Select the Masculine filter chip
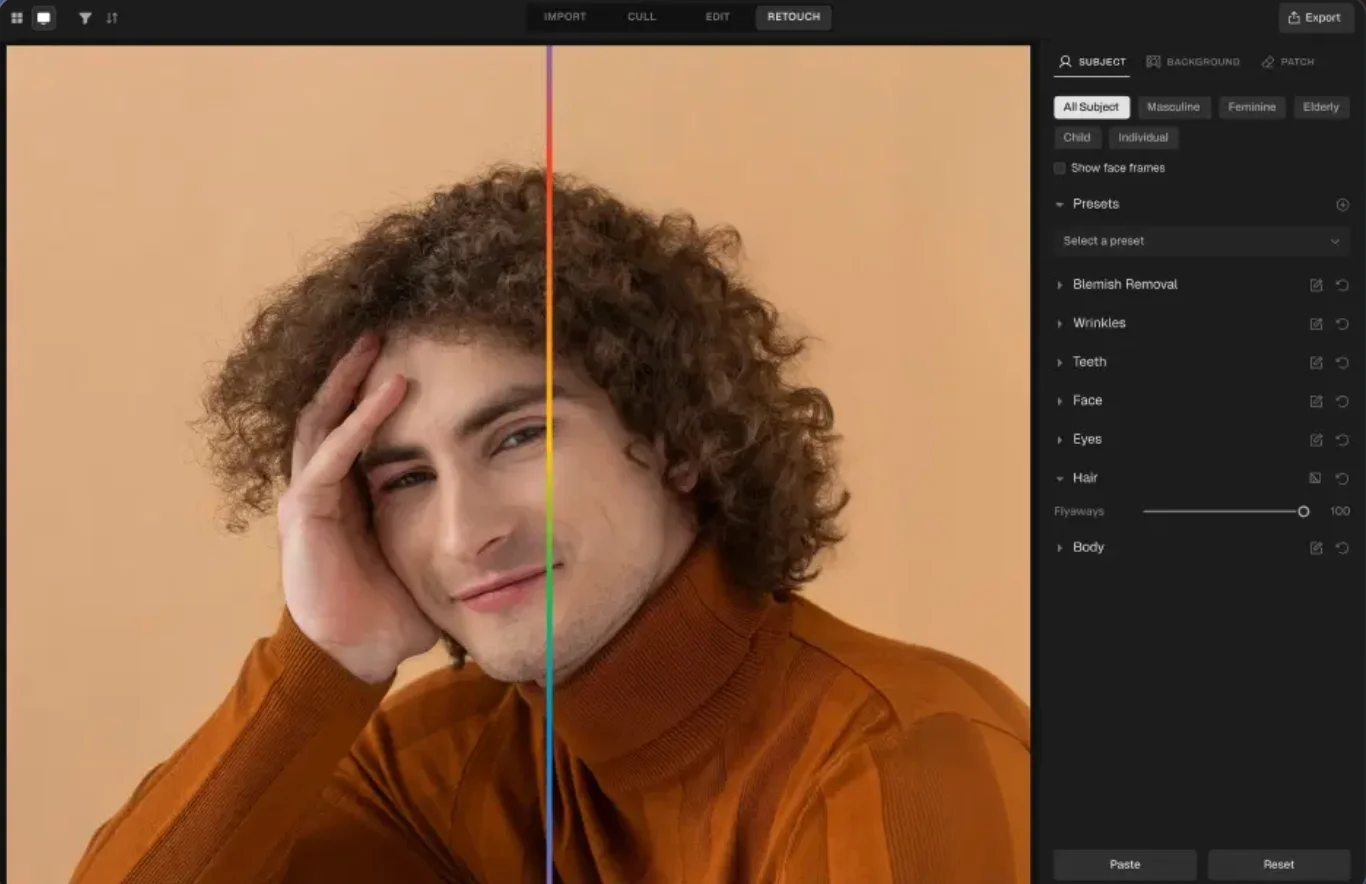The height and width of the screenshot is (884, 1366). tap(1173, 107)
